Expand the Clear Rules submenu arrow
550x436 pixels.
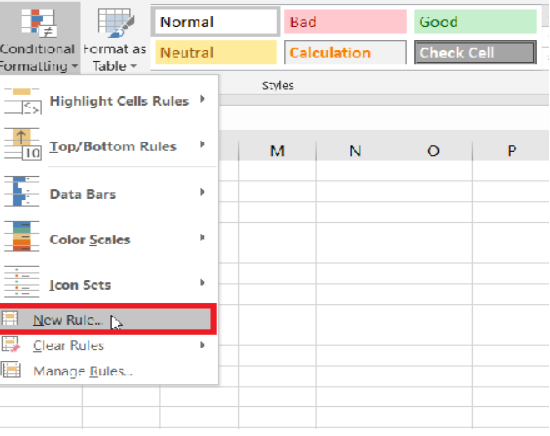pos(202,345)
